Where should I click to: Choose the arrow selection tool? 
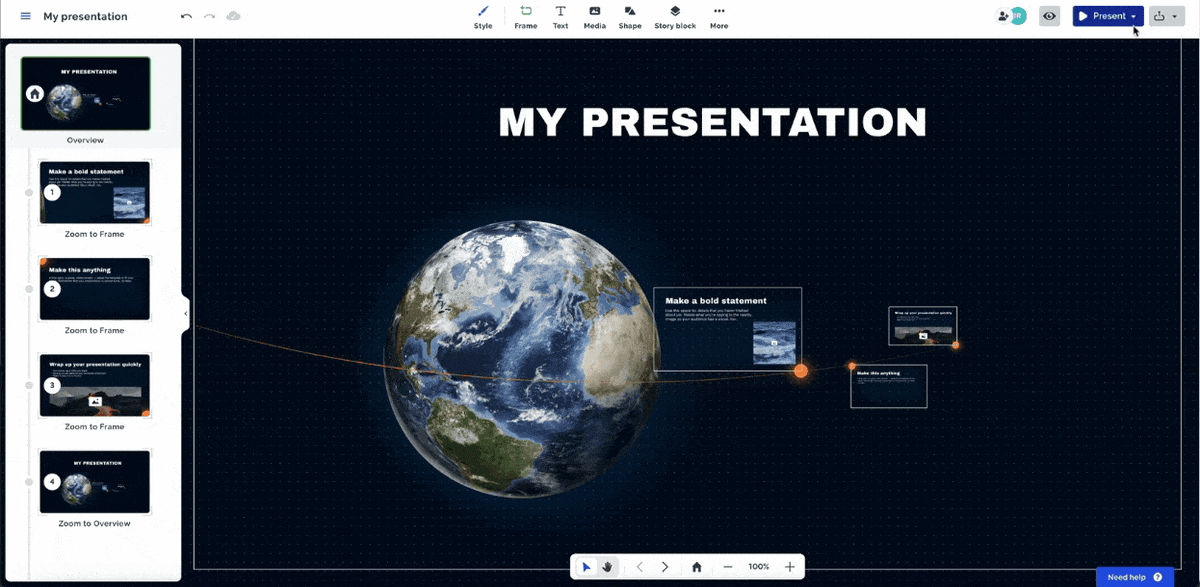point(586,567)
